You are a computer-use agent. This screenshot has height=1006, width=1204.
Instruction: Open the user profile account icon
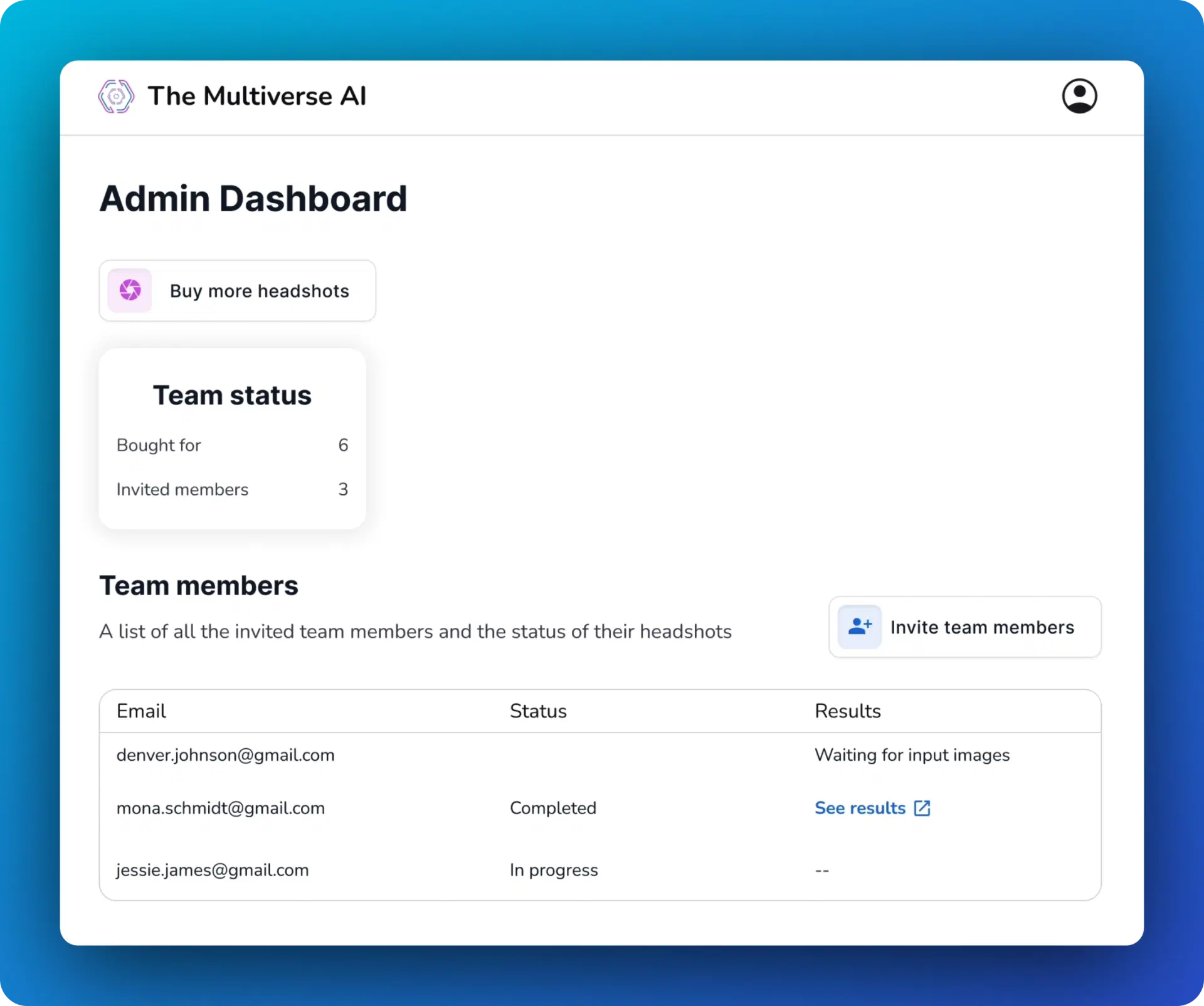coord(1079,96)
